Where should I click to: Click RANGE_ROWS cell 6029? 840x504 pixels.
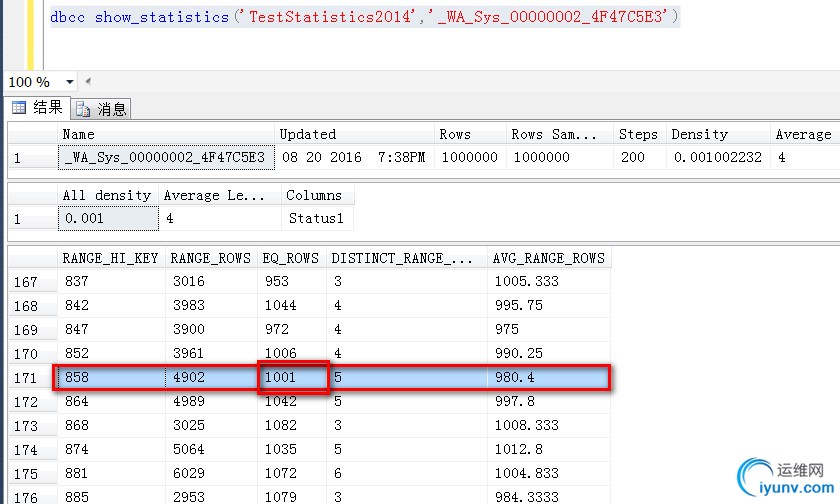pos(211,473)
